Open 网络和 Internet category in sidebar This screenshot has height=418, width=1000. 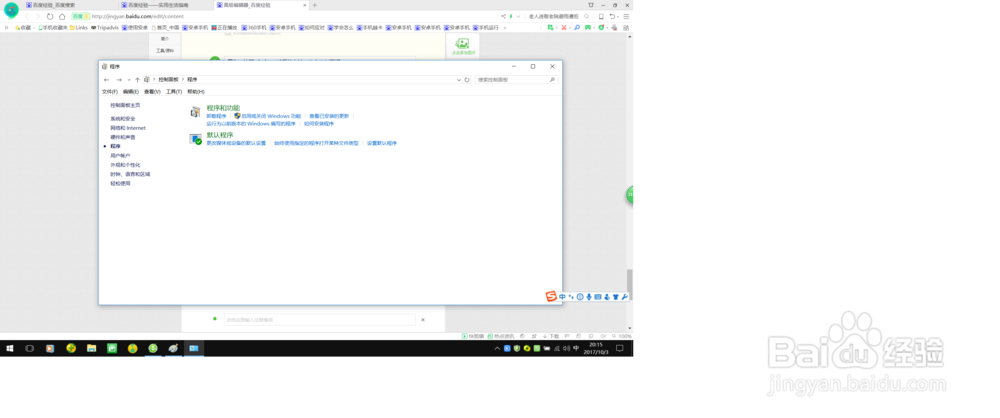[x=128, y=128]
